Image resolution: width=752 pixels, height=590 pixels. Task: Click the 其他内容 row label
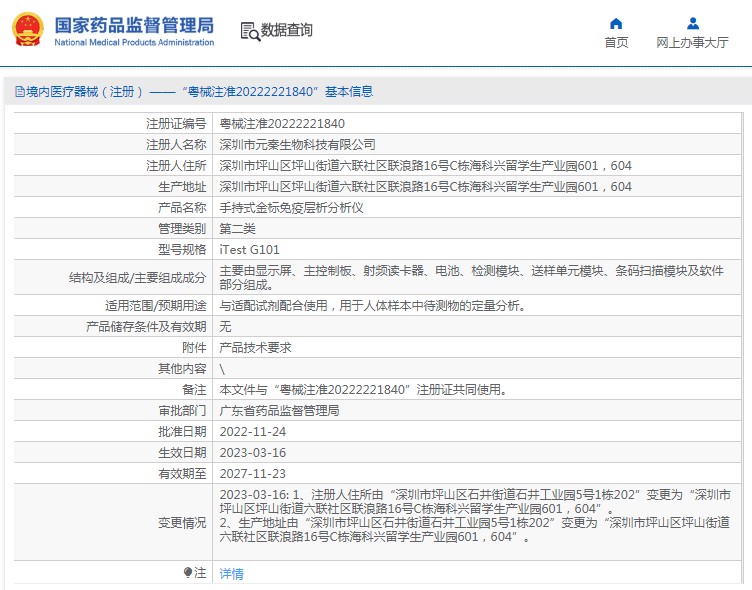point(182,368)
